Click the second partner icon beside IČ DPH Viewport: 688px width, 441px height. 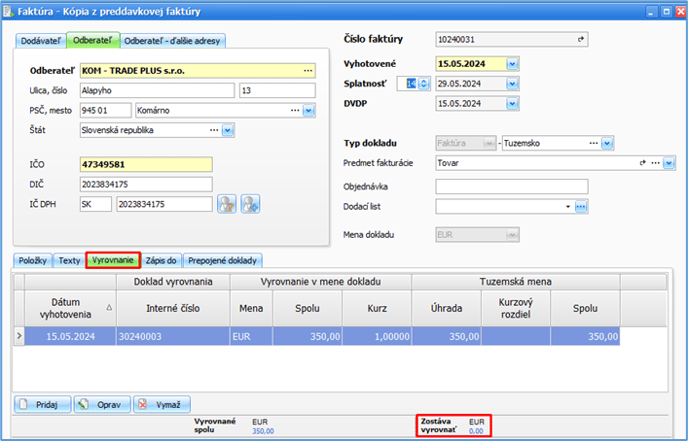(250, 204)
